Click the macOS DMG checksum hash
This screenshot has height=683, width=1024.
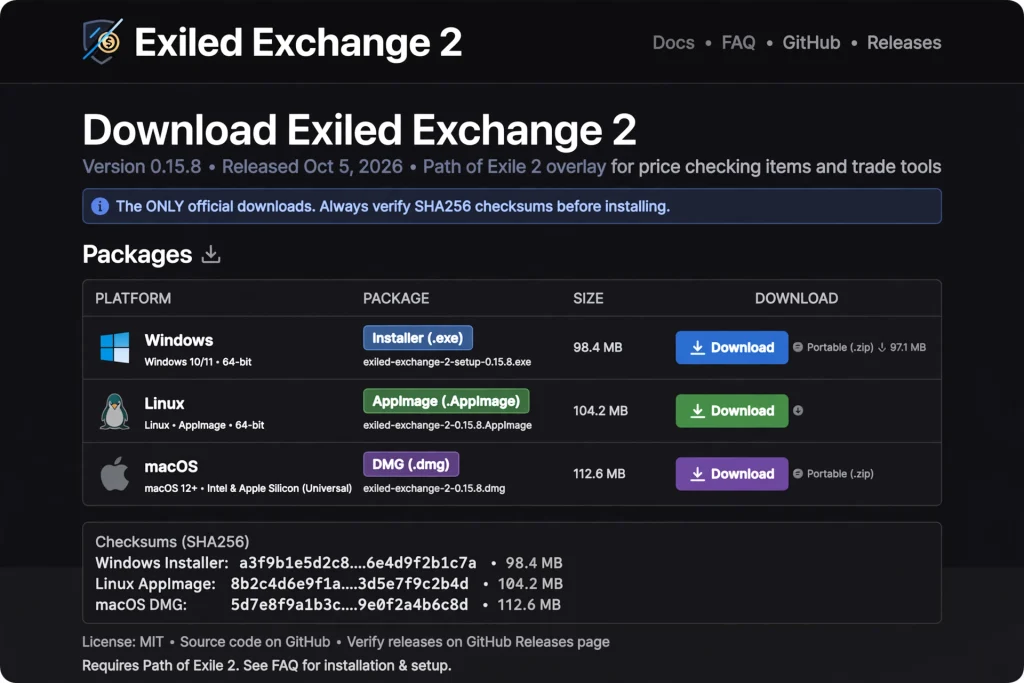[349, 605]
